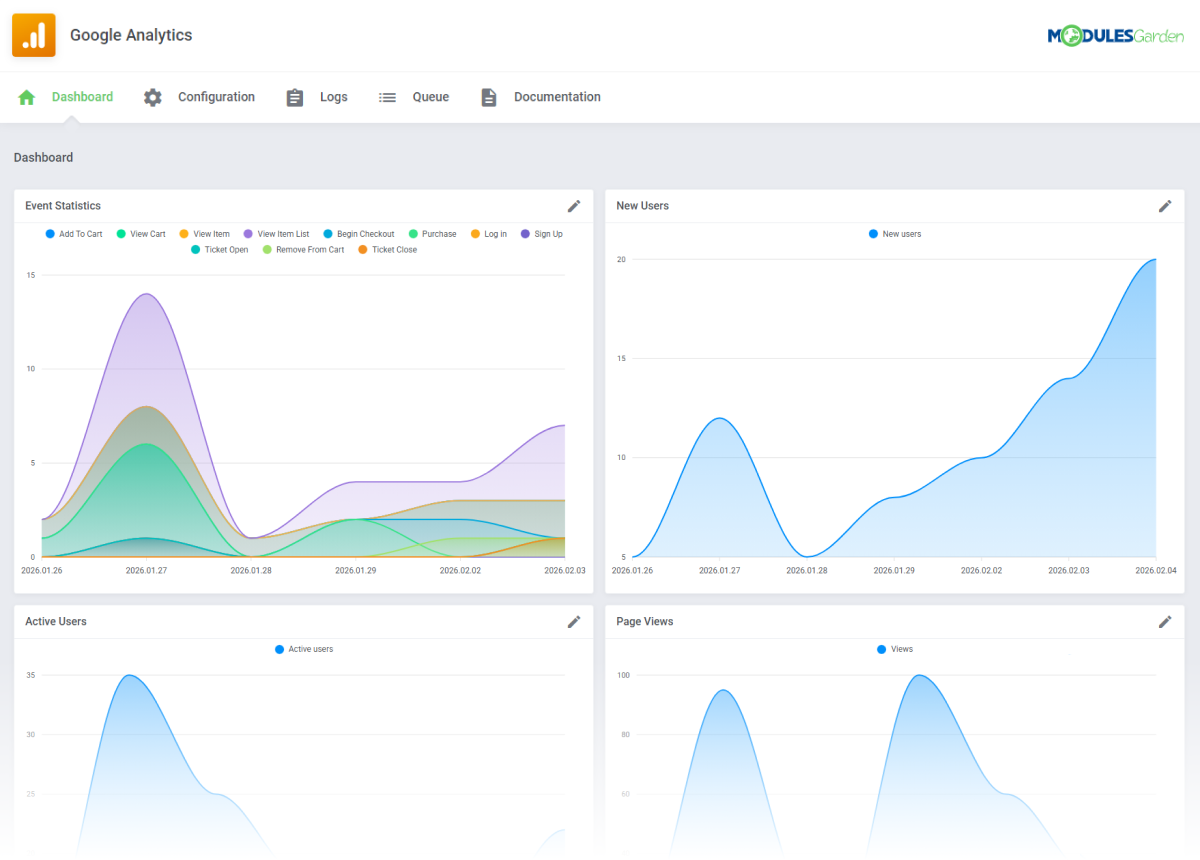Click the purple View Item List peak in Event Statistics
This screenshot has height=860, width=1200.
[x=147, y=294]
